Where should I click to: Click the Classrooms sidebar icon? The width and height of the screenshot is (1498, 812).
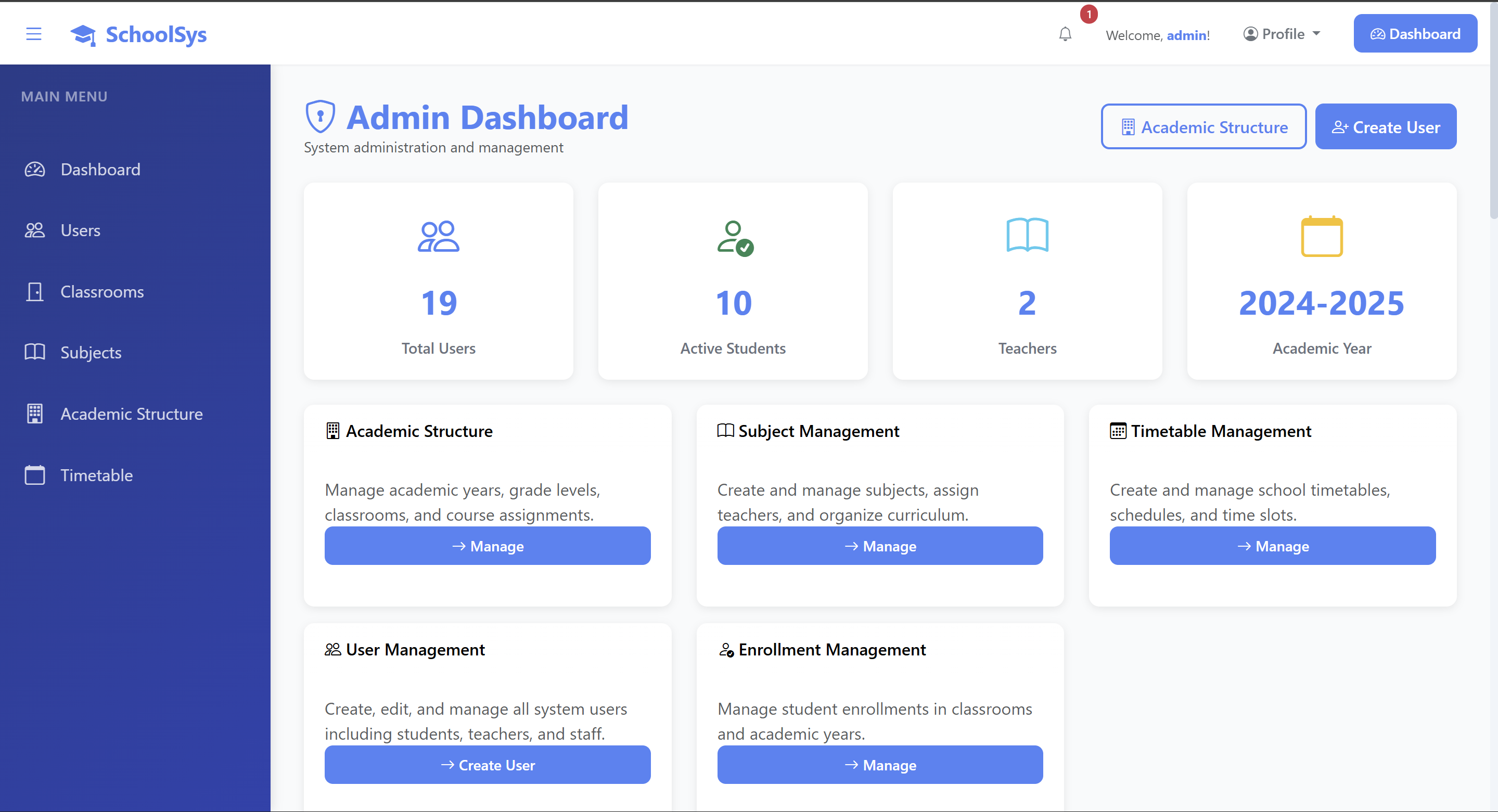tap(34, 291)
